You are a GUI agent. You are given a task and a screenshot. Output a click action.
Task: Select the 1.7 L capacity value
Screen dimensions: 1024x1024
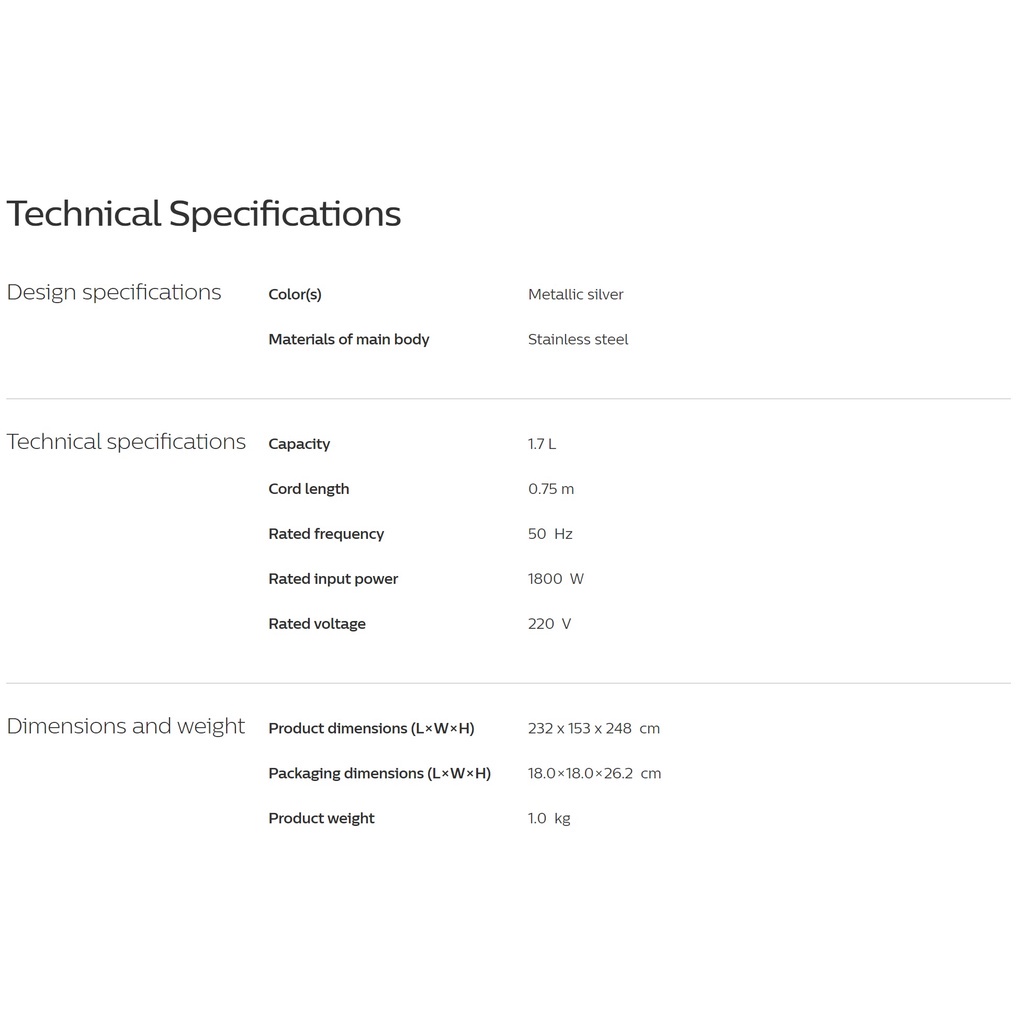[x=542, y=444]
